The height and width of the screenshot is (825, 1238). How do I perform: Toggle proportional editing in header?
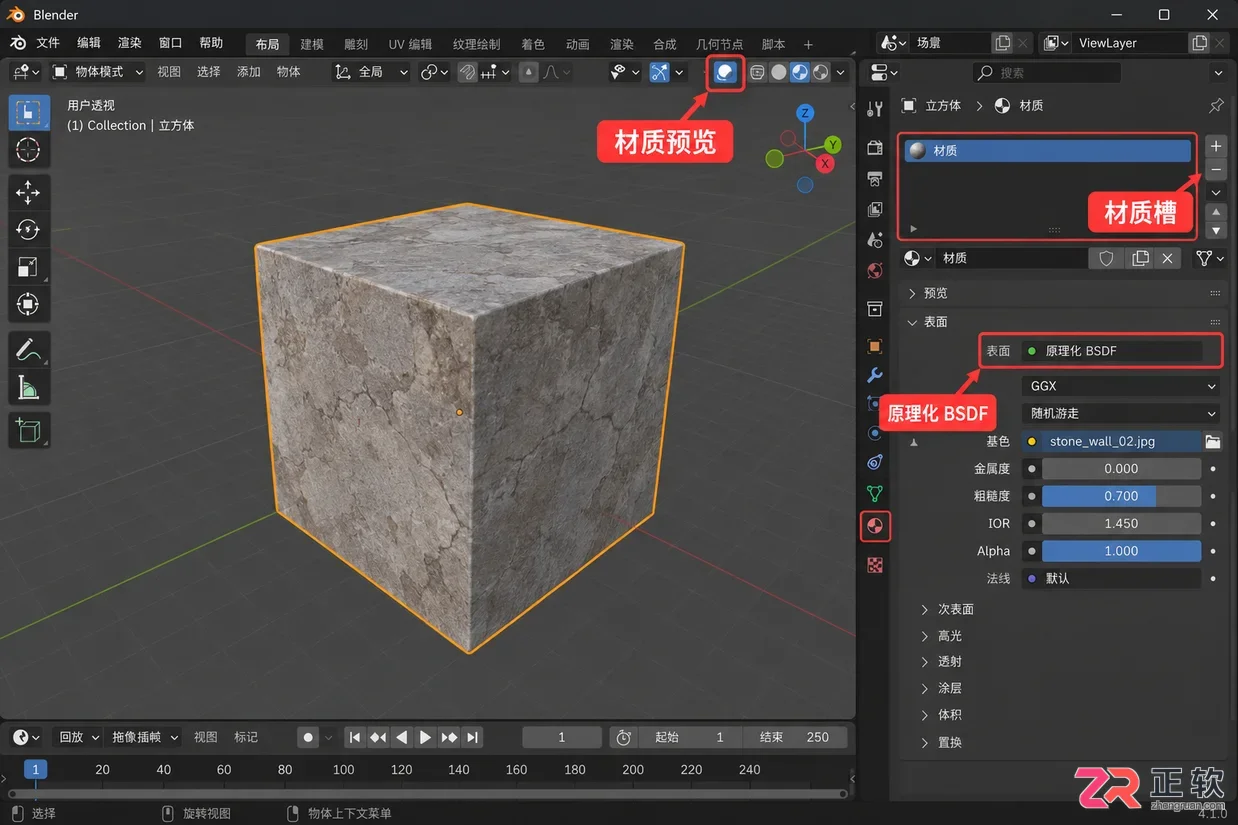click(x=528, y=72)
